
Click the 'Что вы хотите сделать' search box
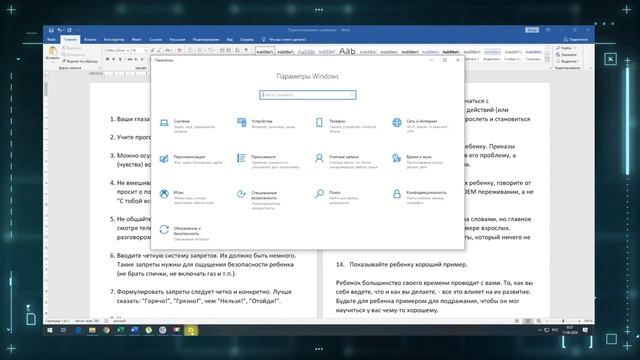click(x=284, y=40)
